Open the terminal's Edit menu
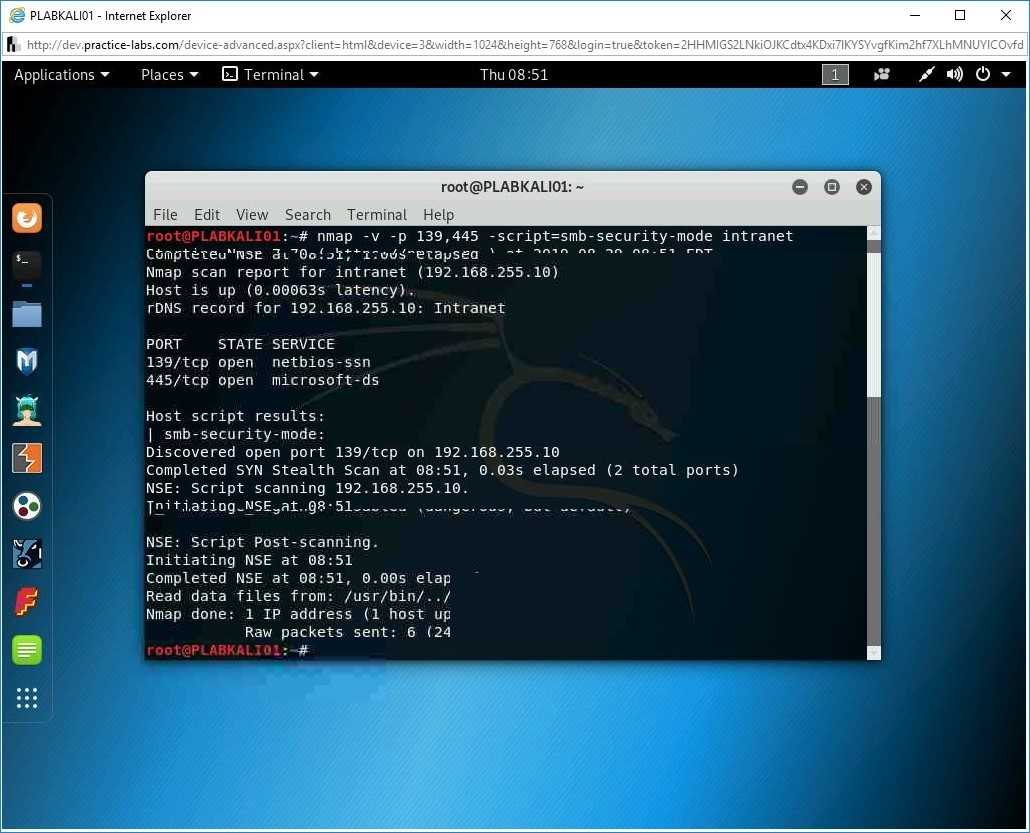 (207, 215)
